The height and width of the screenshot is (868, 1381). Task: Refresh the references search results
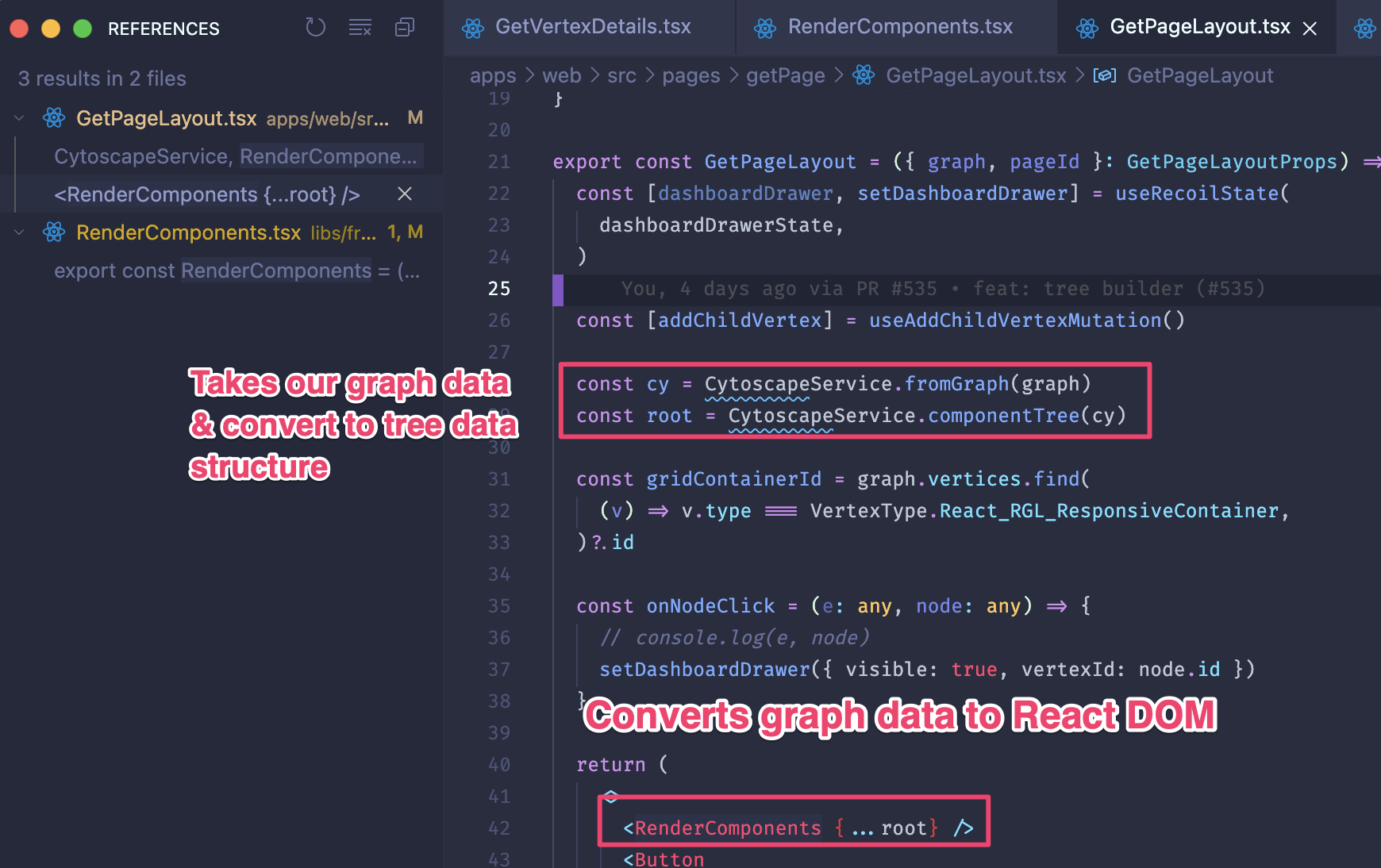point(315,27)
